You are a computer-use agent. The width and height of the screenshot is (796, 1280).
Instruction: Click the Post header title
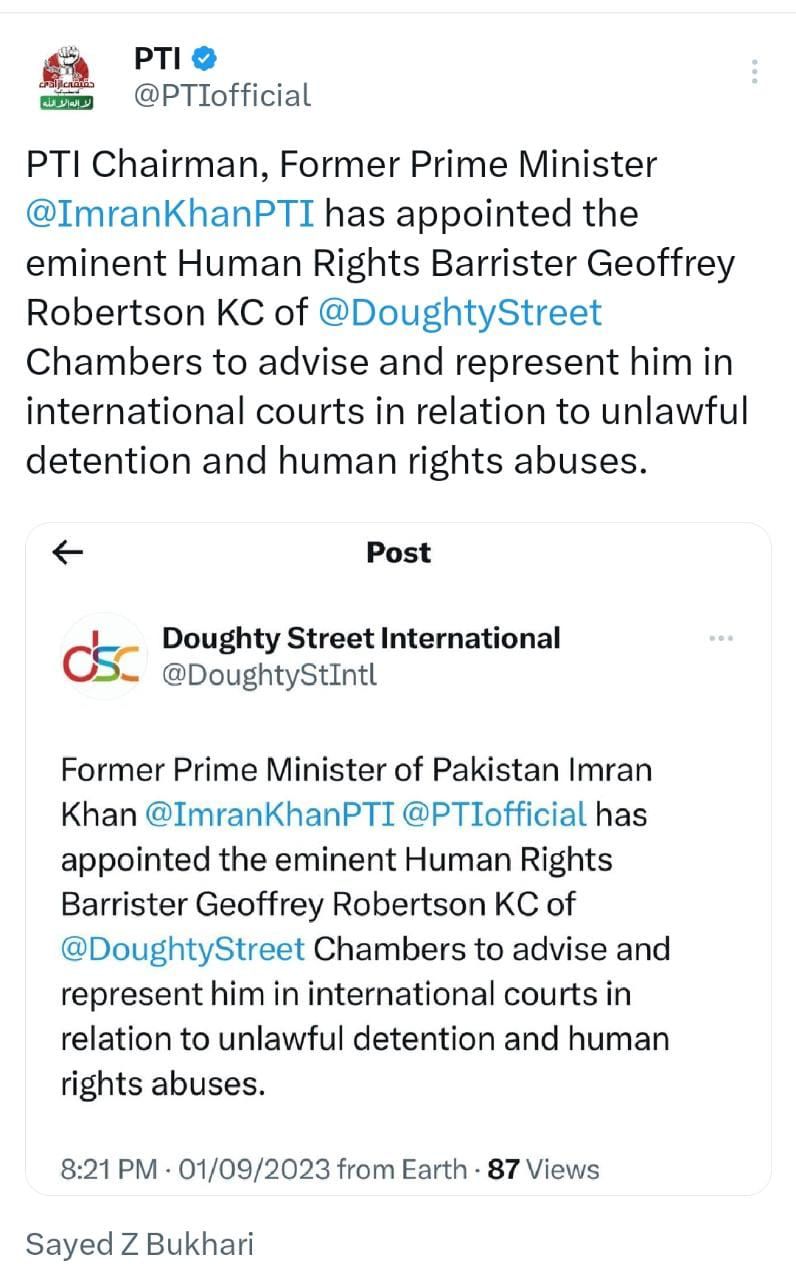[x=398, y=552]
